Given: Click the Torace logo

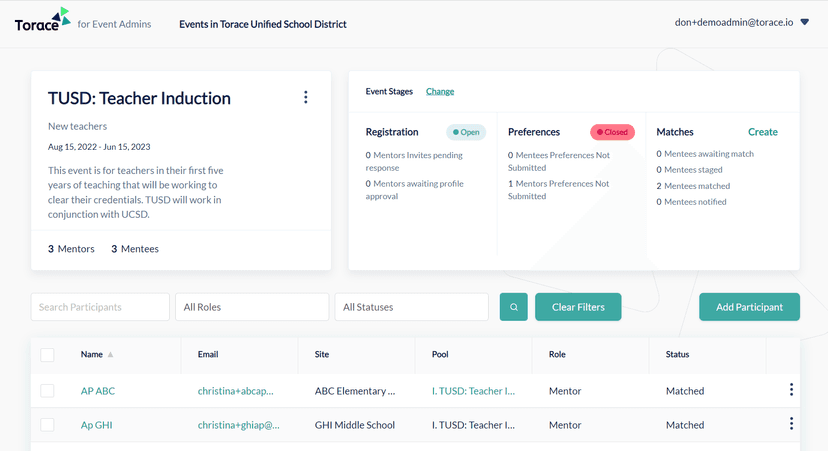Looking at the screenshot, I should [42, 20].
